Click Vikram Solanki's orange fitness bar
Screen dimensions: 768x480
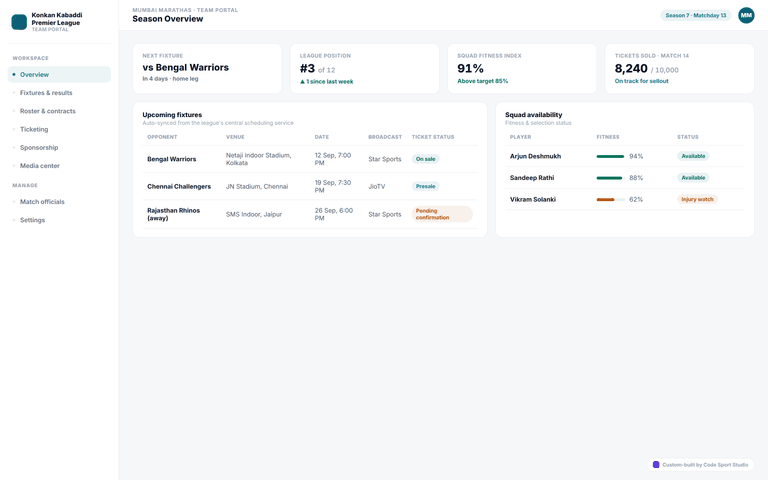[x=610, y=199]
